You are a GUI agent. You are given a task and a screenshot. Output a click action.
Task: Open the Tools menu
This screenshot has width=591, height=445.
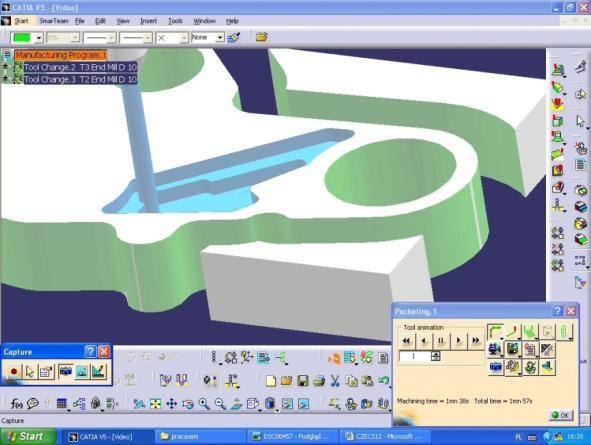coord(175,21)
